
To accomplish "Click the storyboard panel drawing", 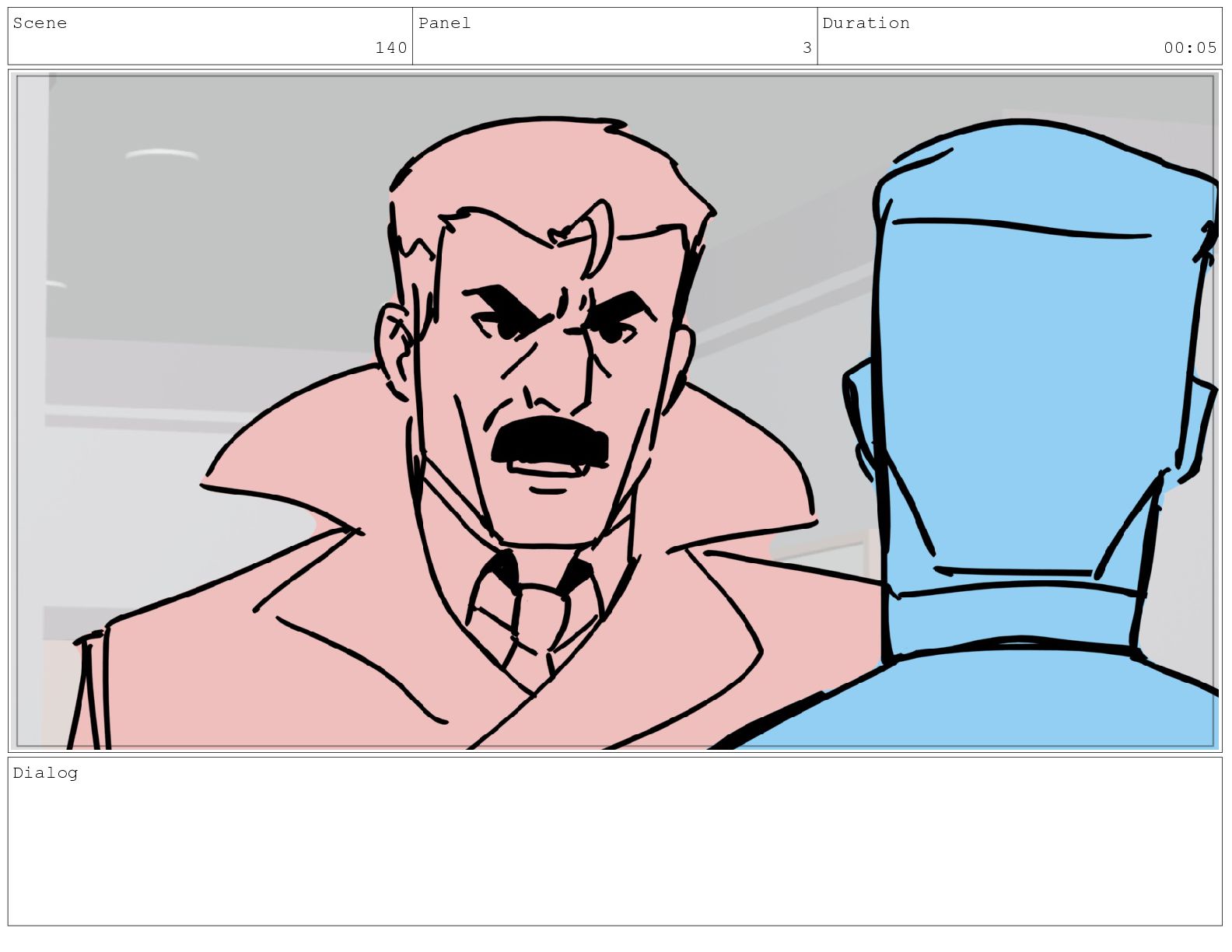I will pos(615,411).
